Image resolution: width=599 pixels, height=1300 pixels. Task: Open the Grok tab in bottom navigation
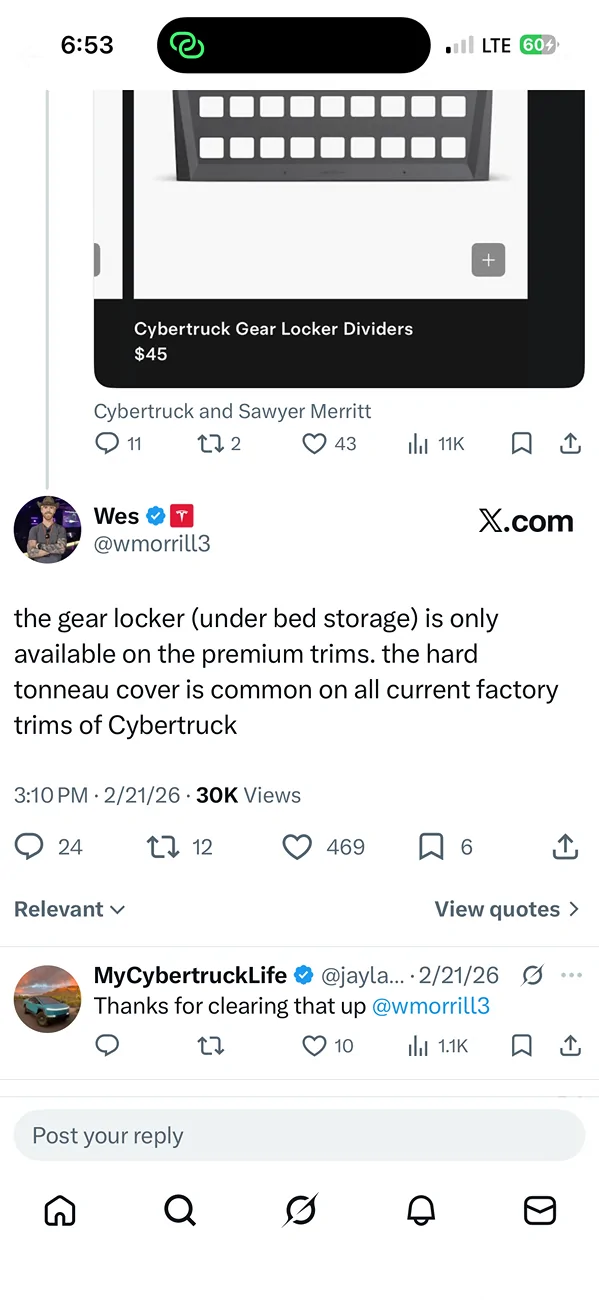(x=300, y=1210)
